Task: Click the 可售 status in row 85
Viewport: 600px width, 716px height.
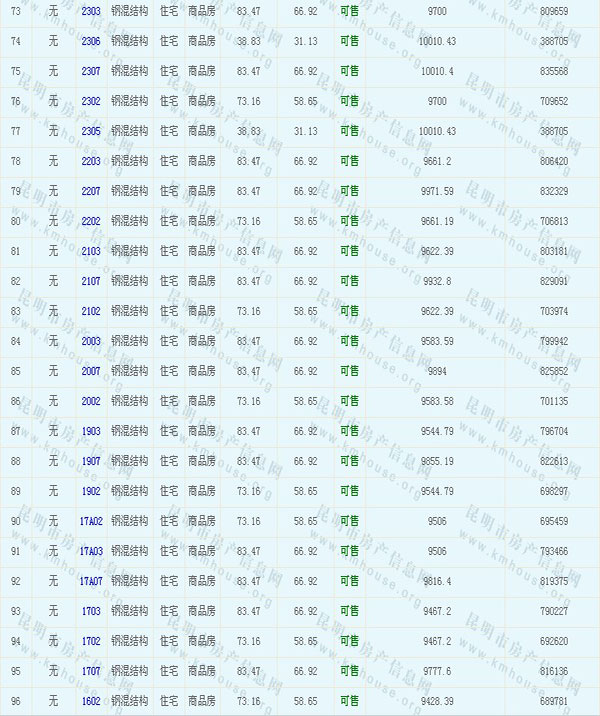Action: point(349,371)
